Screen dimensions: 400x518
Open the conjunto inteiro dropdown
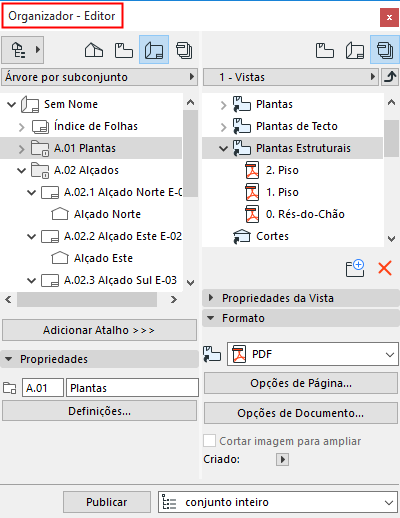pos(278,502)
